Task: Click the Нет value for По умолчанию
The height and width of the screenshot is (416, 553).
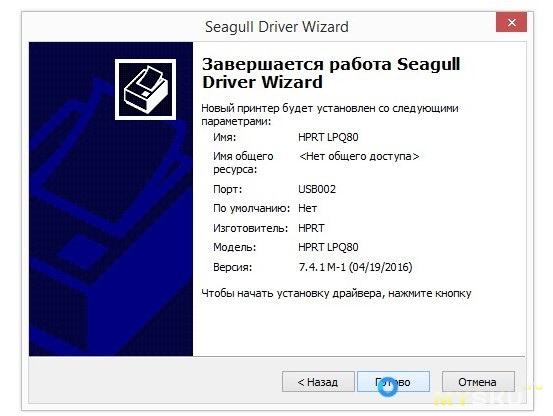Action: tap(307, 208)
